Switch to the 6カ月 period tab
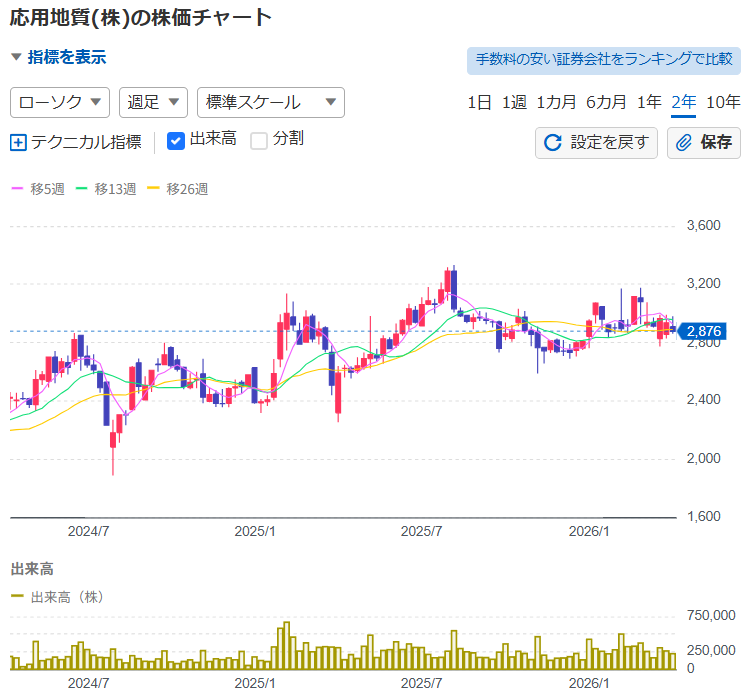 click(606, 102)
